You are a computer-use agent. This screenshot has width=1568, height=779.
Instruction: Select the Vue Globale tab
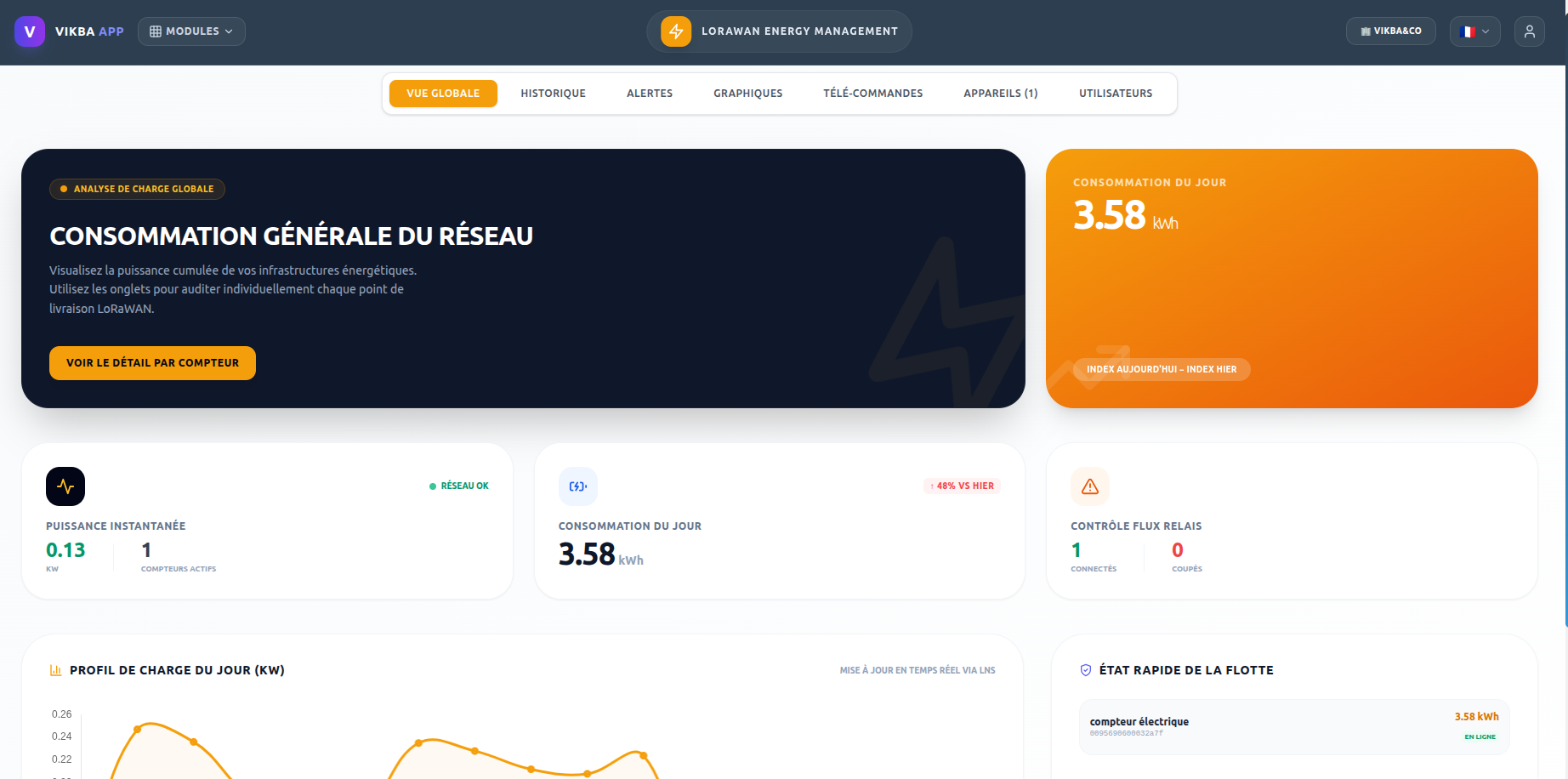[443, 94]
